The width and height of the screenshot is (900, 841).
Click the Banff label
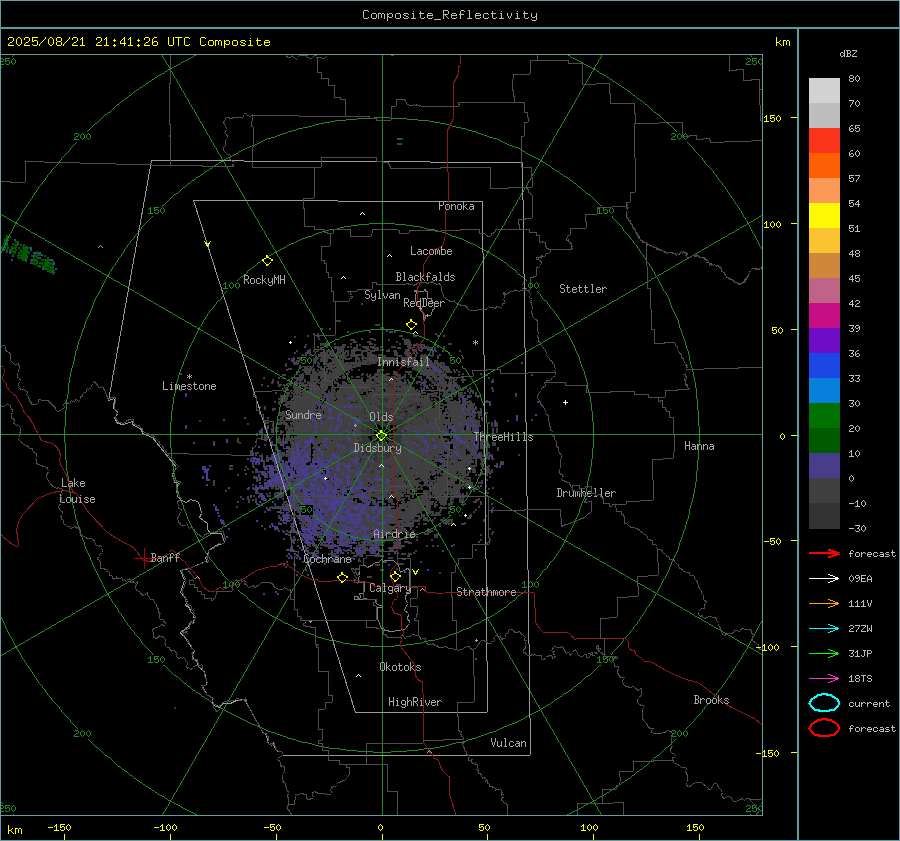click(x=165, y=557)
